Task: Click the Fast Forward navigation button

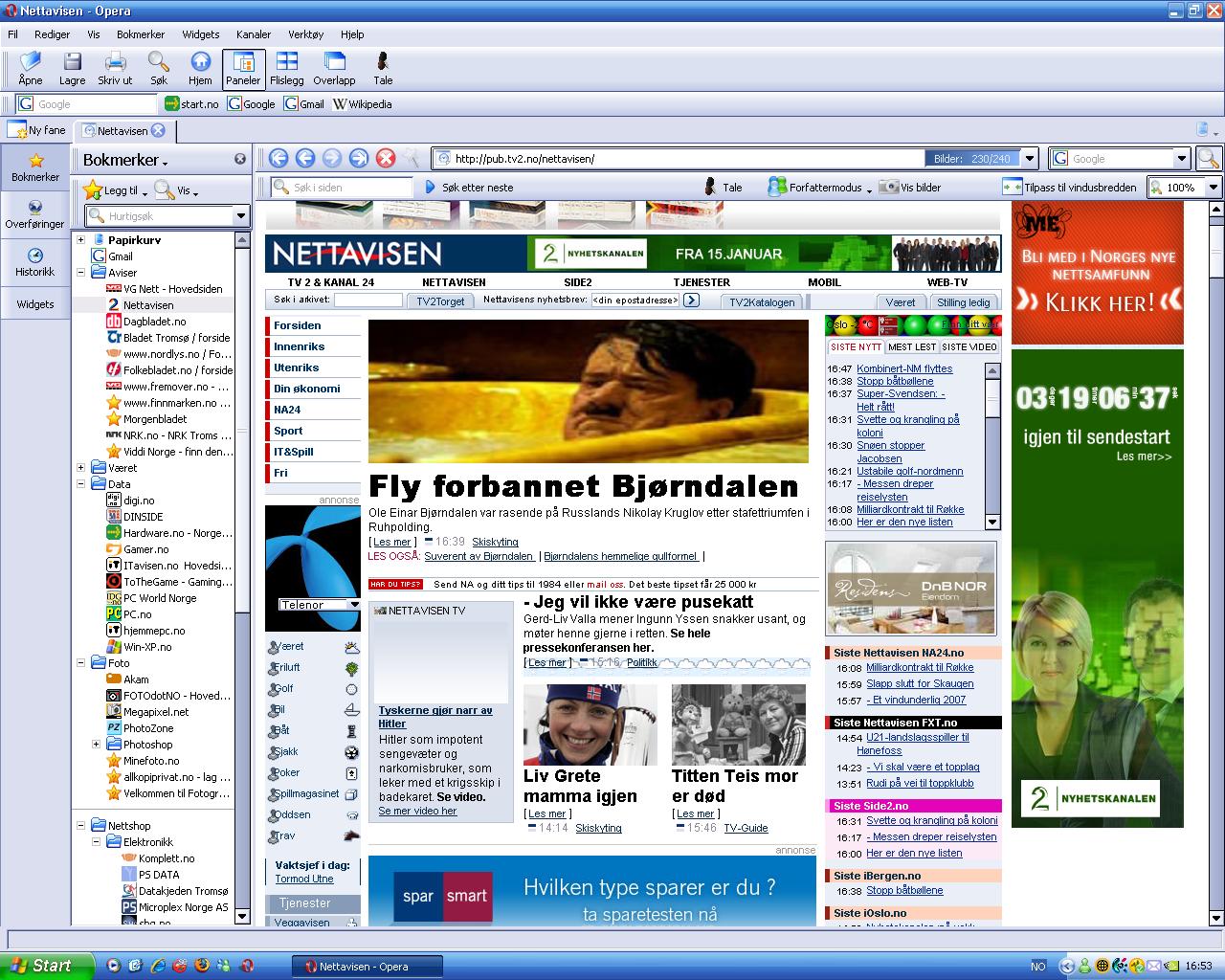Action: [x=359, y=158]
